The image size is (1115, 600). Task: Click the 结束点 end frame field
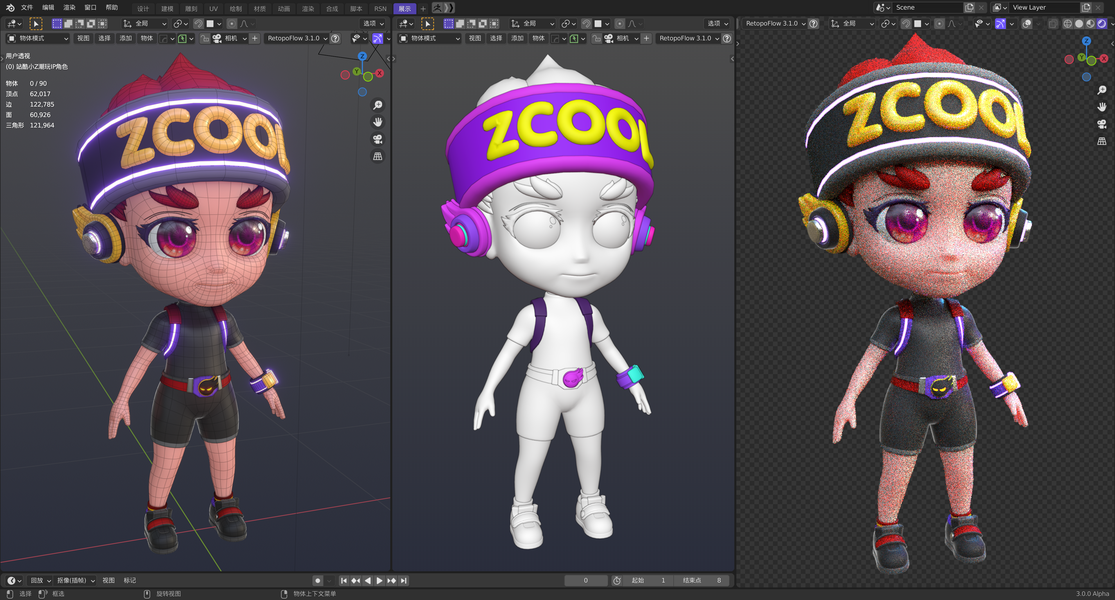point(703,581)
